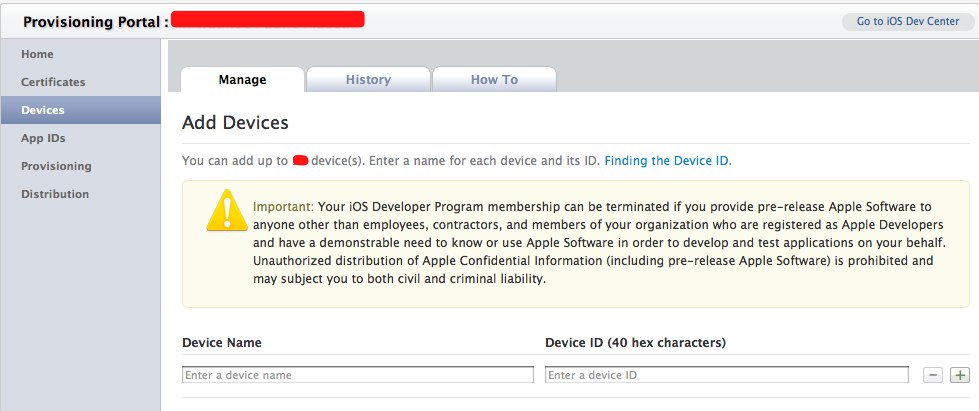Click the minus button to remove device row
Screen dimensions: 979x411
click(933, 375)
